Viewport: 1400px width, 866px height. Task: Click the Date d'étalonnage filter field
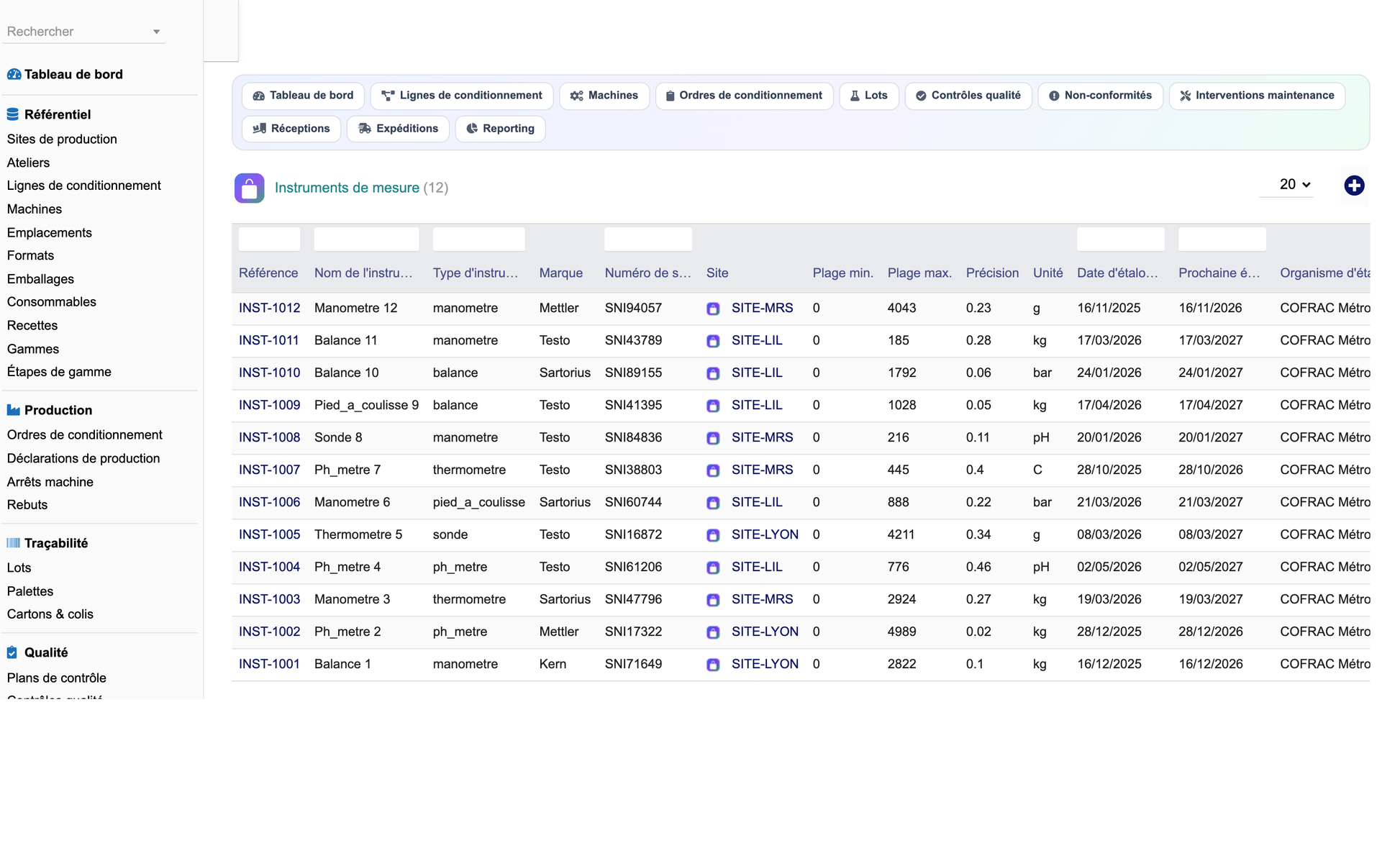1120,239
